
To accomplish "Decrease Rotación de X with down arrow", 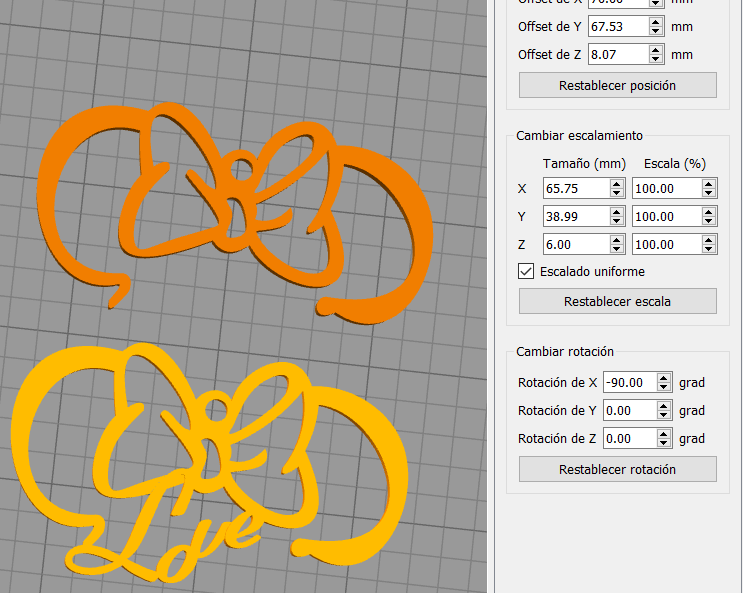I will [664, 387].
